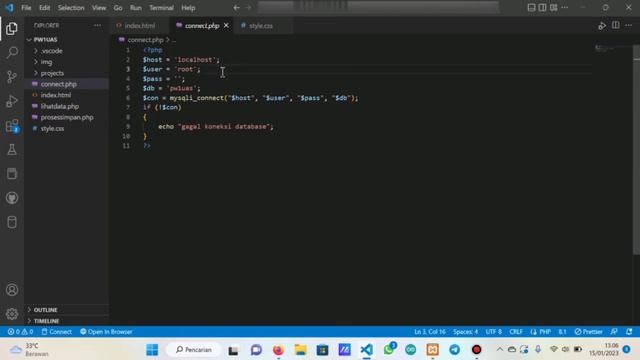Open the Database view in activity bar
Screen dimensions: 640x360
coord(12,222)
